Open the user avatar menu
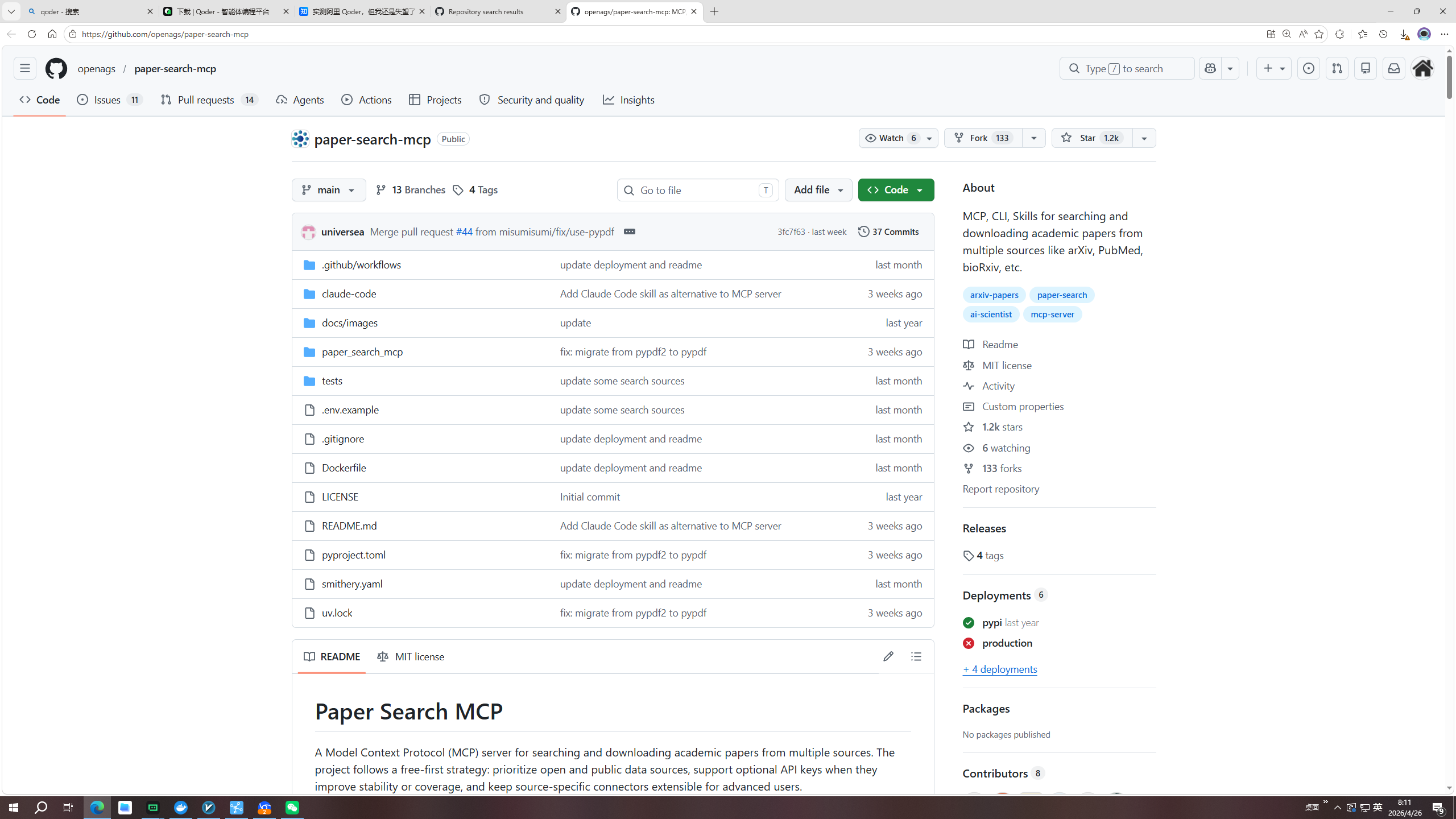The height and width of the screenshot is (819, 1456). coord(1422,68)
